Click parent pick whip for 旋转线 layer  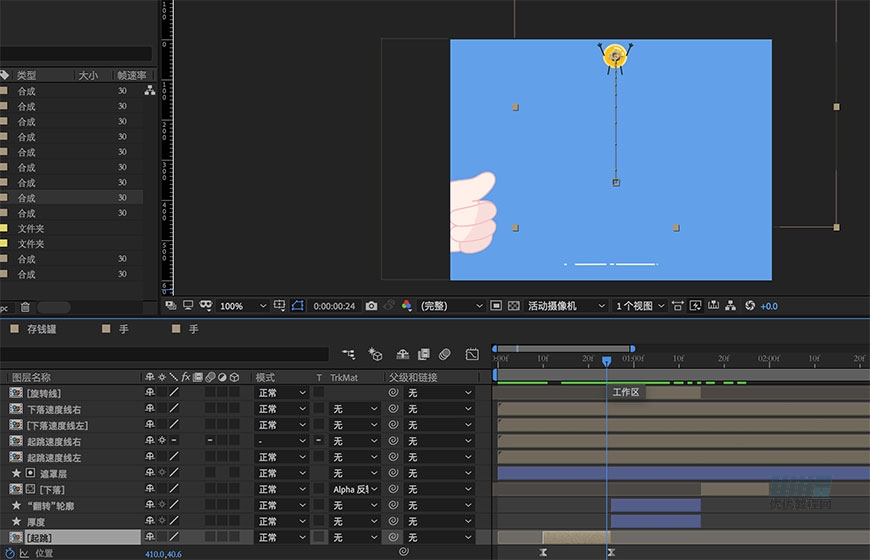[x=393, y=393]
